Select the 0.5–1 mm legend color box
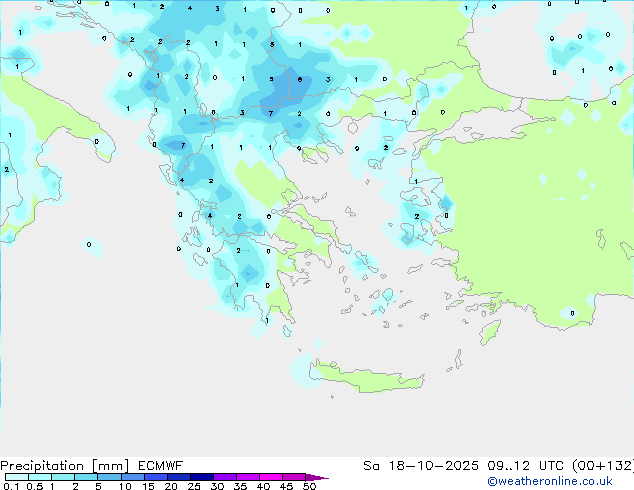634x490 pixels. [x=40, y=477]
